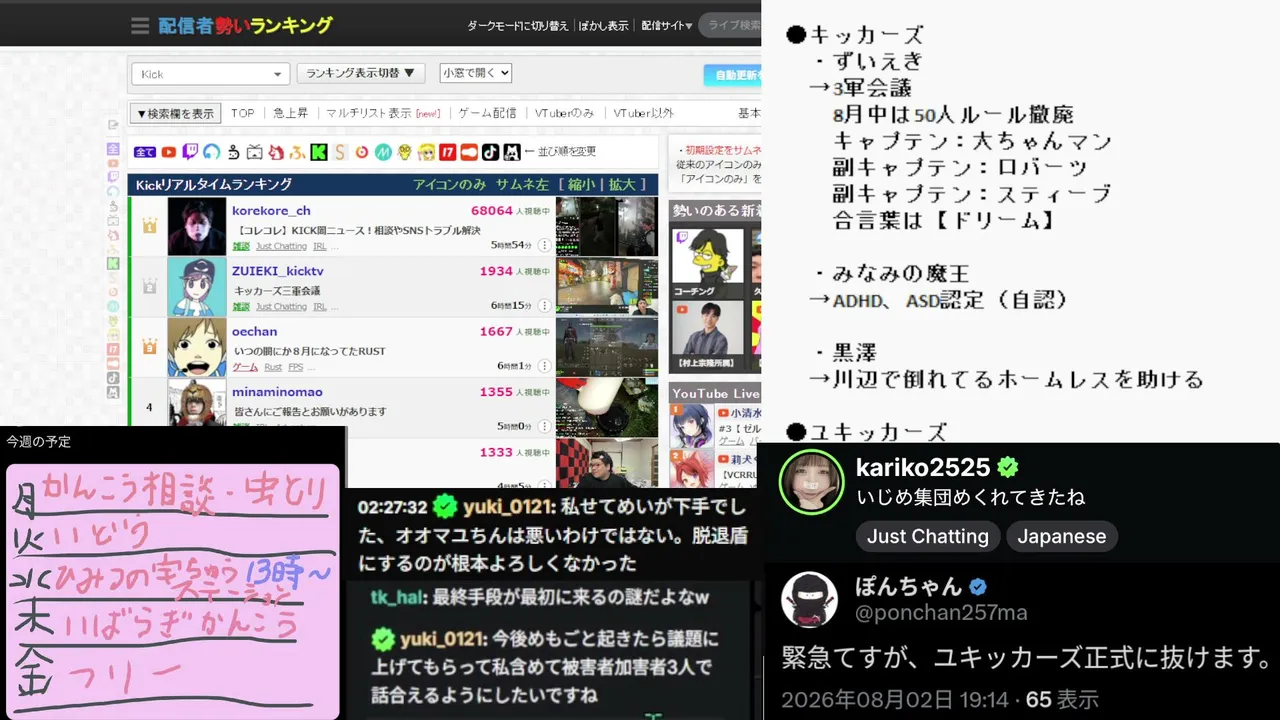Open the three-dot menu for ZUIEKI_kicktv

coord(545,306)
